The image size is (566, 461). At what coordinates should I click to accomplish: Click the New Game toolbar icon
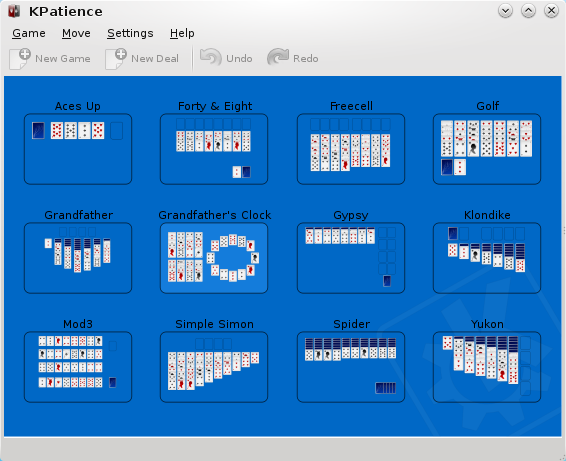pos(20,58)
